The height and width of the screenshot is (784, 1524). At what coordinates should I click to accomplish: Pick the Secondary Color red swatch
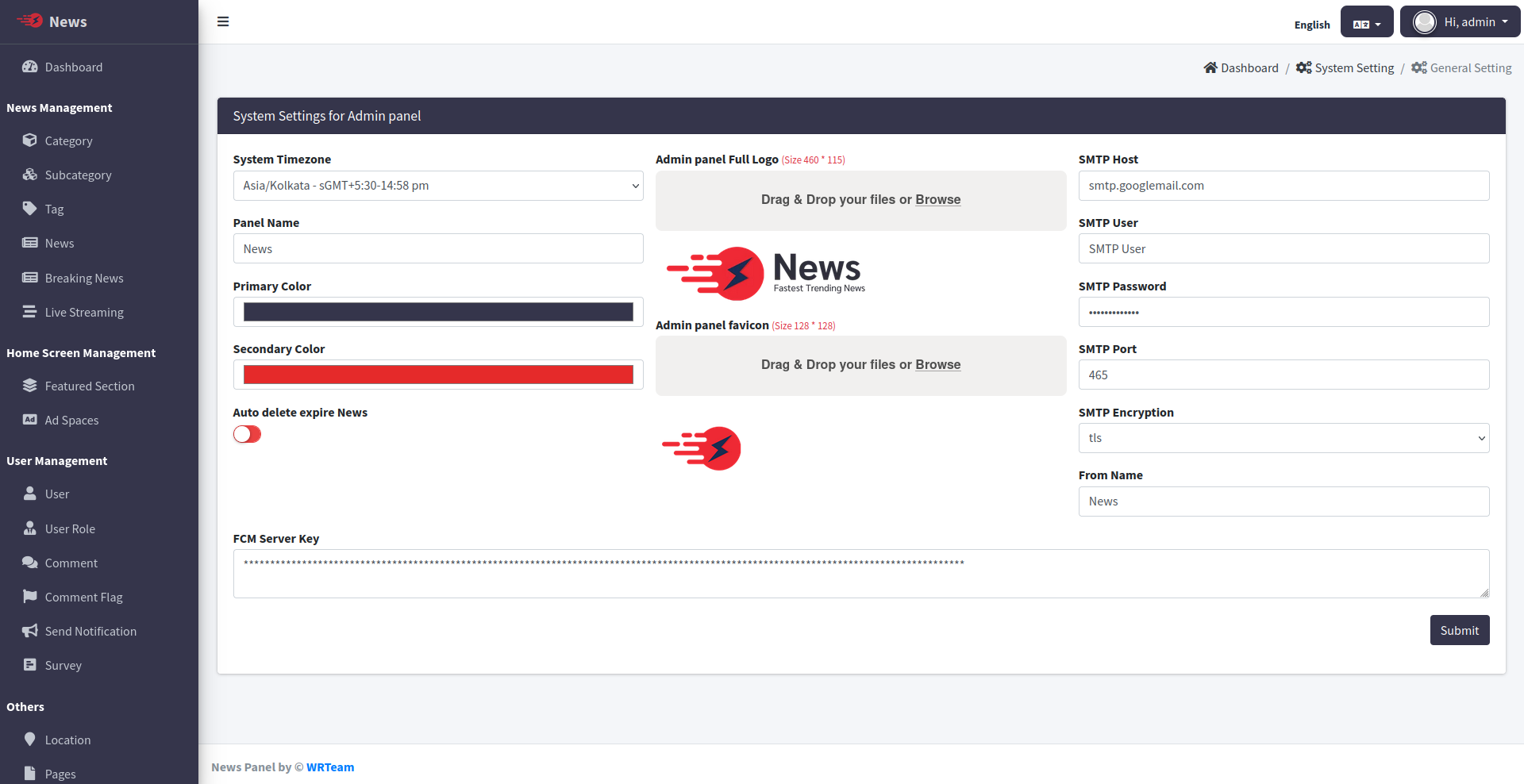(x=437, y=375)
